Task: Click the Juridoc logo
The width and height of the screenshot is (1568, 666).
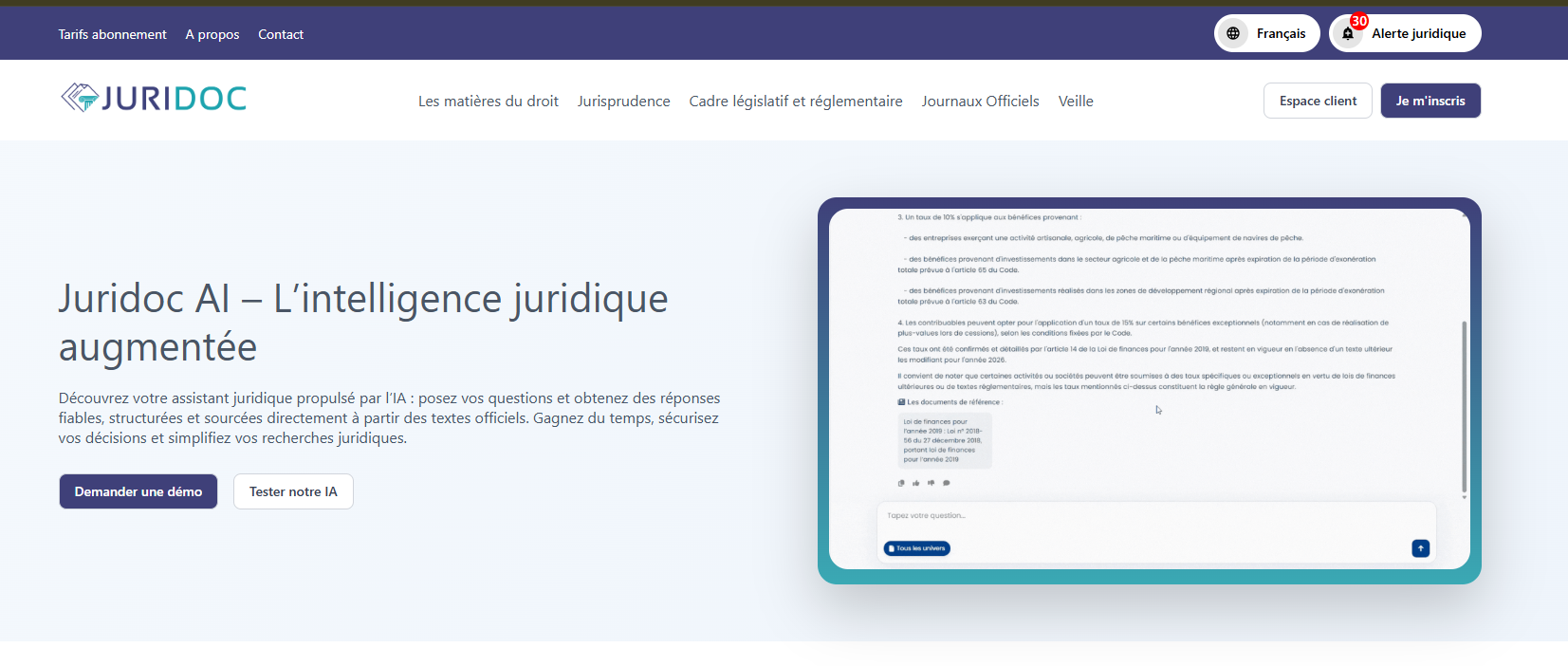Action: click(x=154, y=98)
